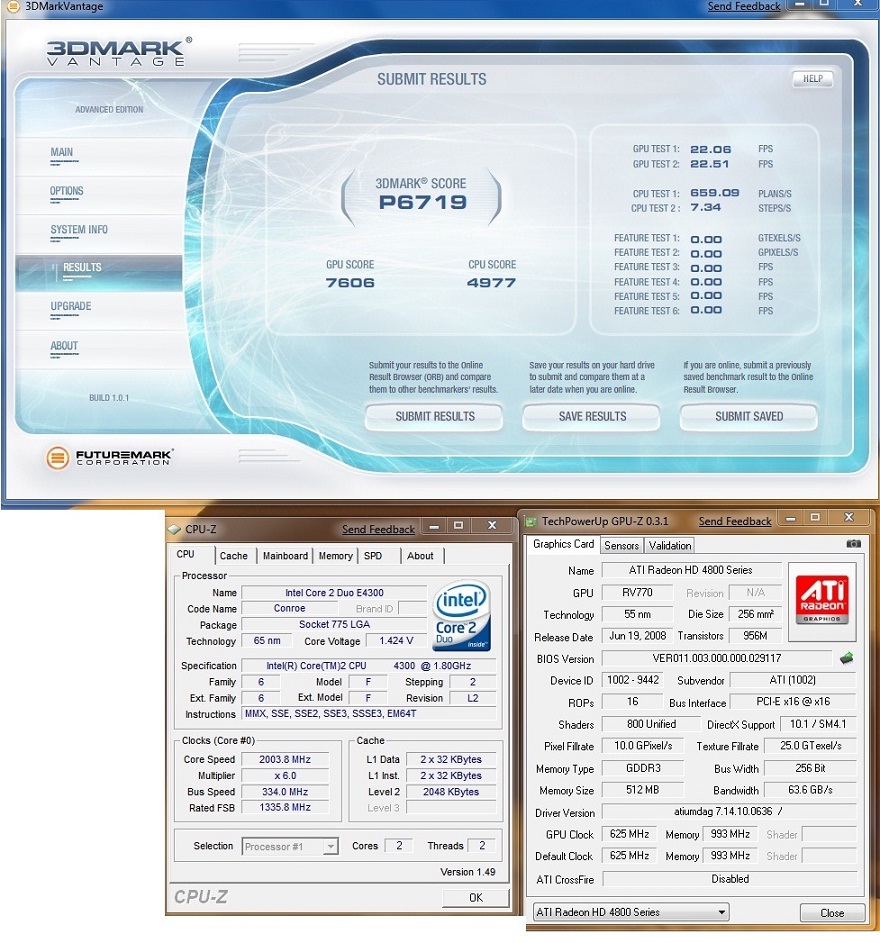This screenshot has height=943, width=880.
Task: Click the Close button in GPU-Z
Action: (832, 913)
